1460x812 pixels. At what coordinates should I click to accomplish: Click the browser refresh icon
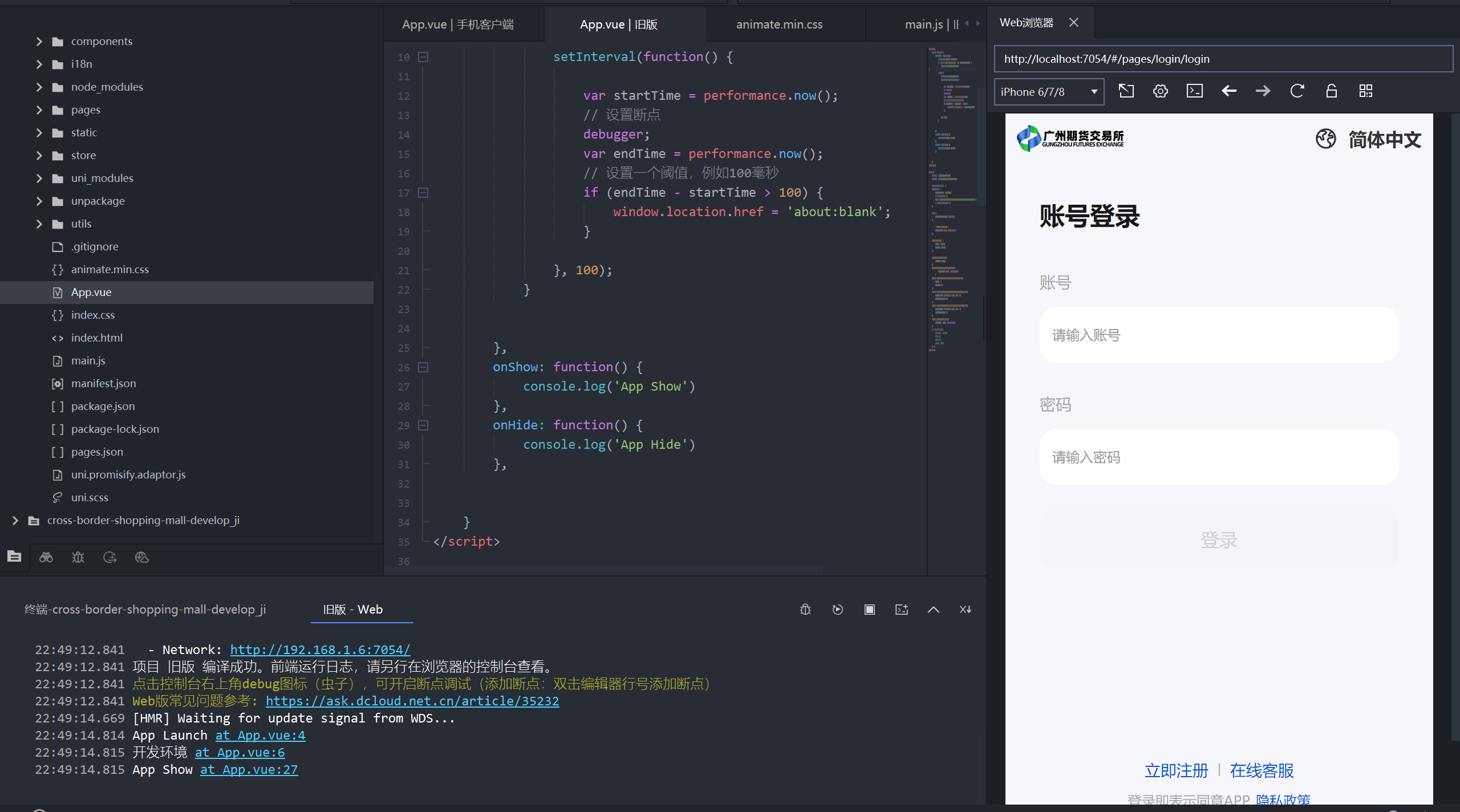pyautogui.click(x=1297, y=91)
